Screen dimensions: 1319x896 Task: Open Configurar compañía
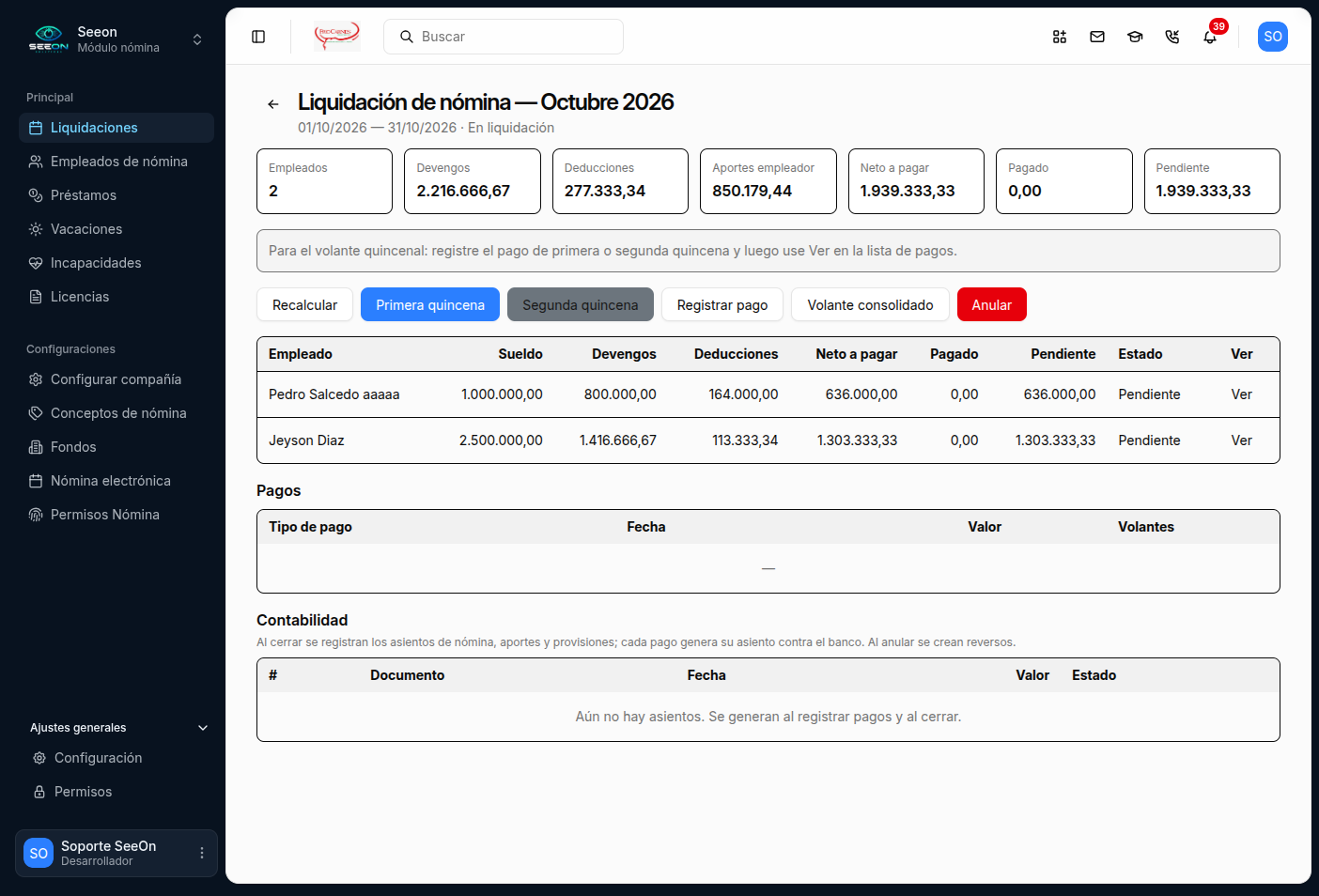pos(116,379)
